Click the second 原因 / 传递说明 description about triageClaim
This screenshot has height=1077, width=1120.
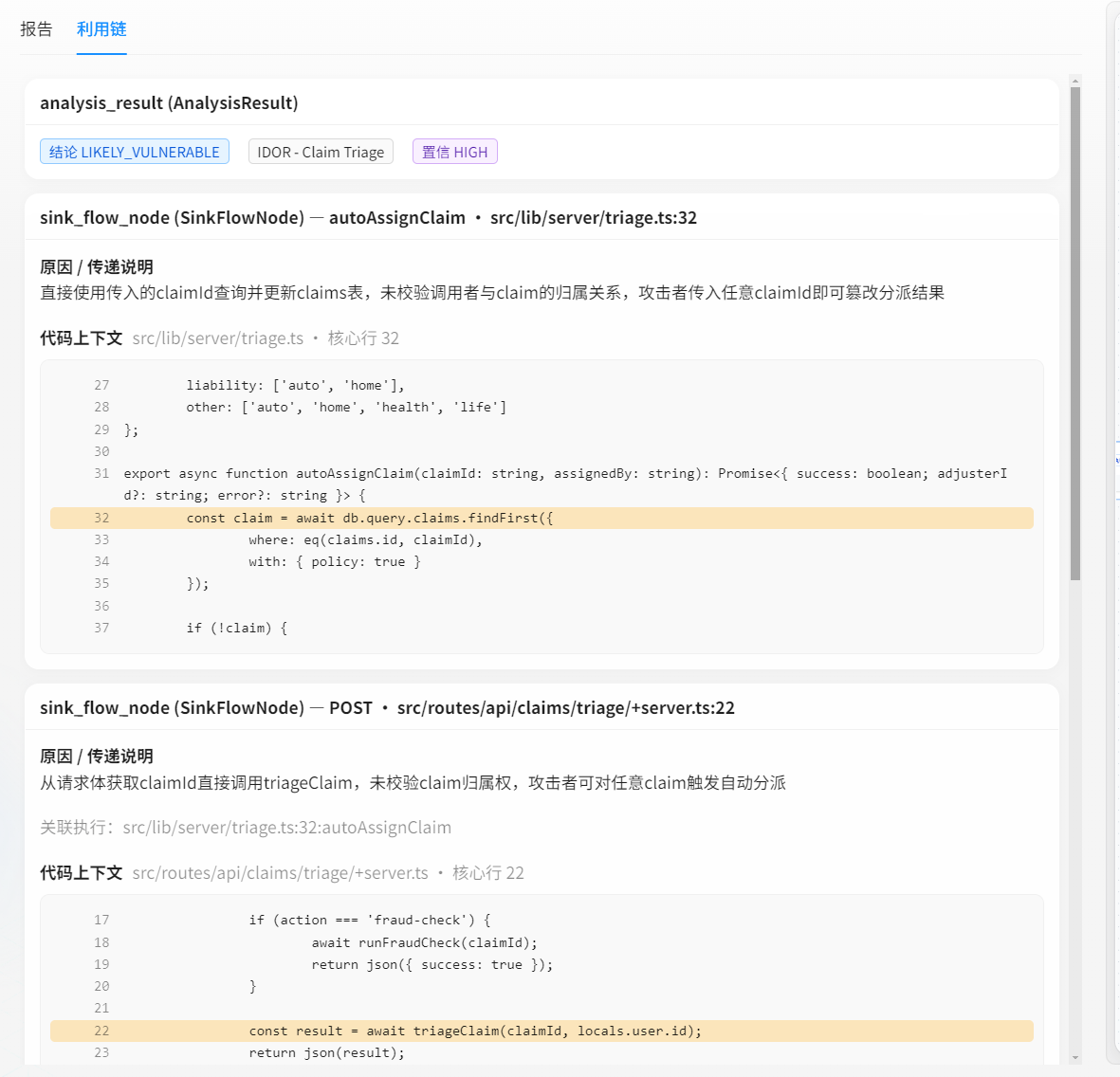(x=413, y=783)
